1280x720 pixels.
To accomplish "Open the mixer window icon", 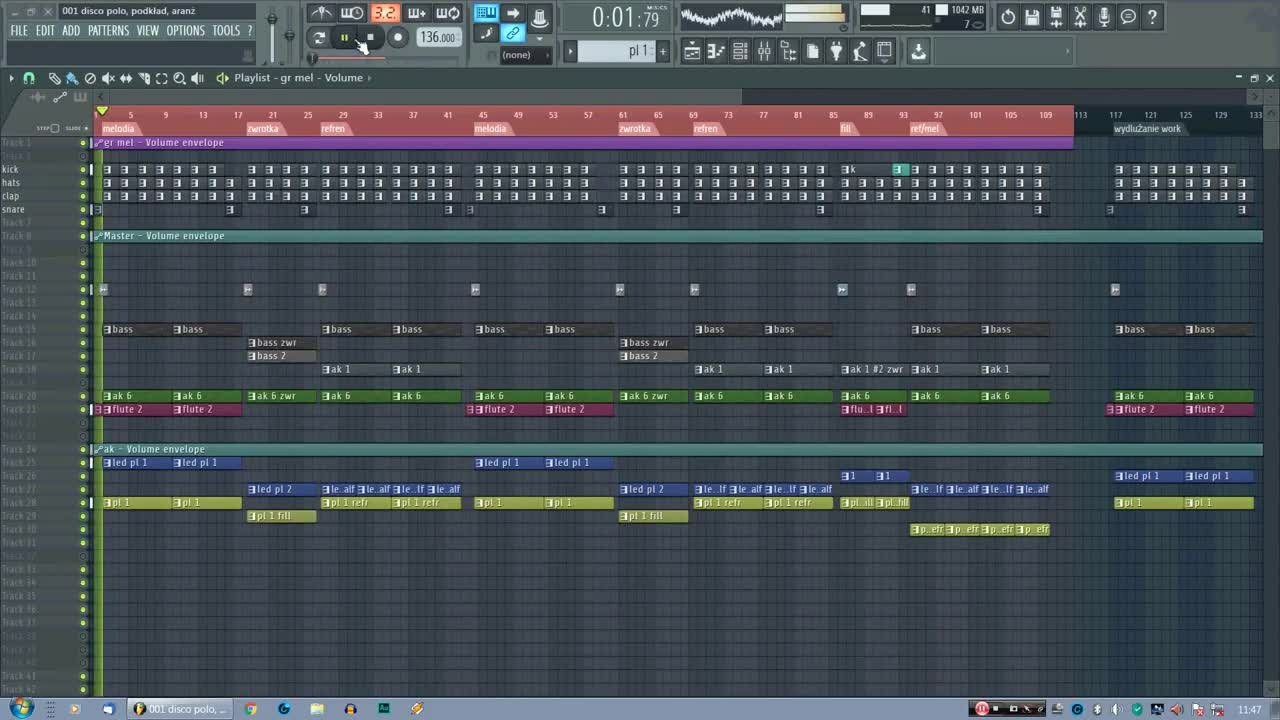I will tap(764, 51).
